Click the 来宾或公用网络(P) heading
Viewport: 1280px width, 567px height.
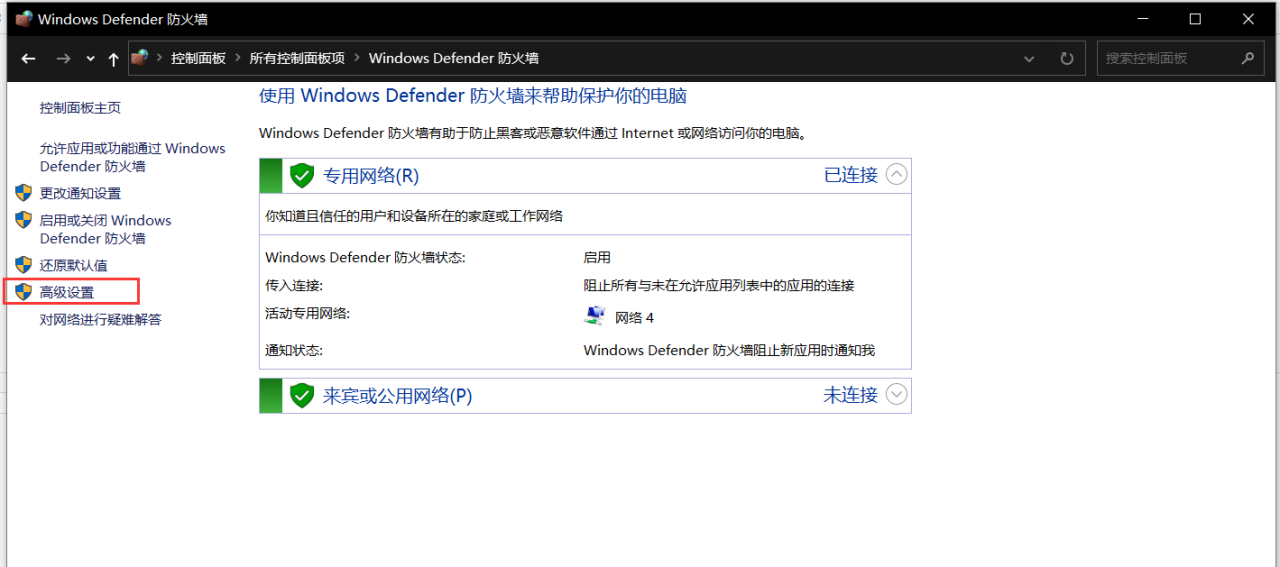pyautogui.click(x=397, y=396)
